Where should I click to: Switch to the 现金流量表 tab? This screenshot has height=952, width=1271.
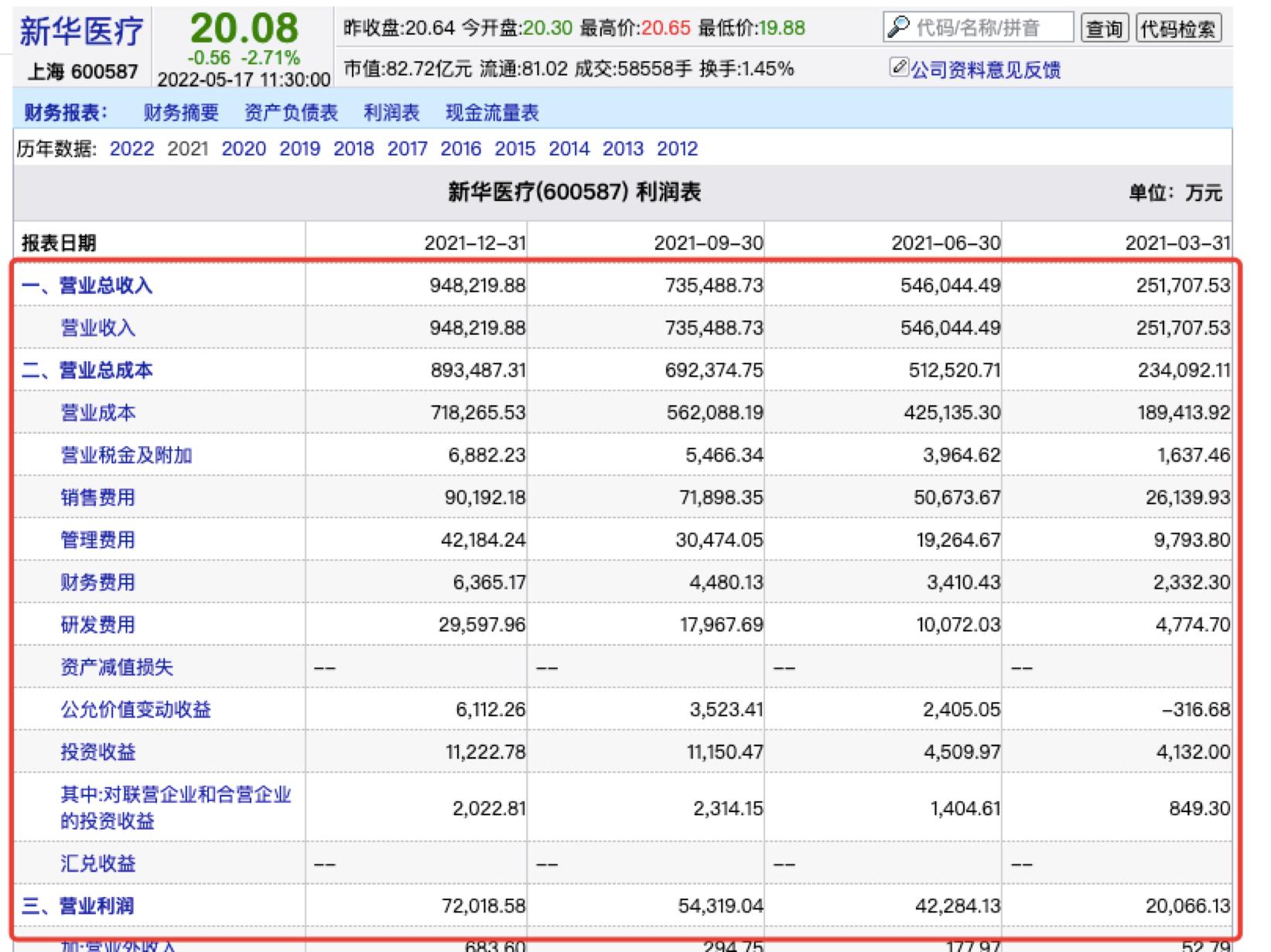[x=492, y=112]
